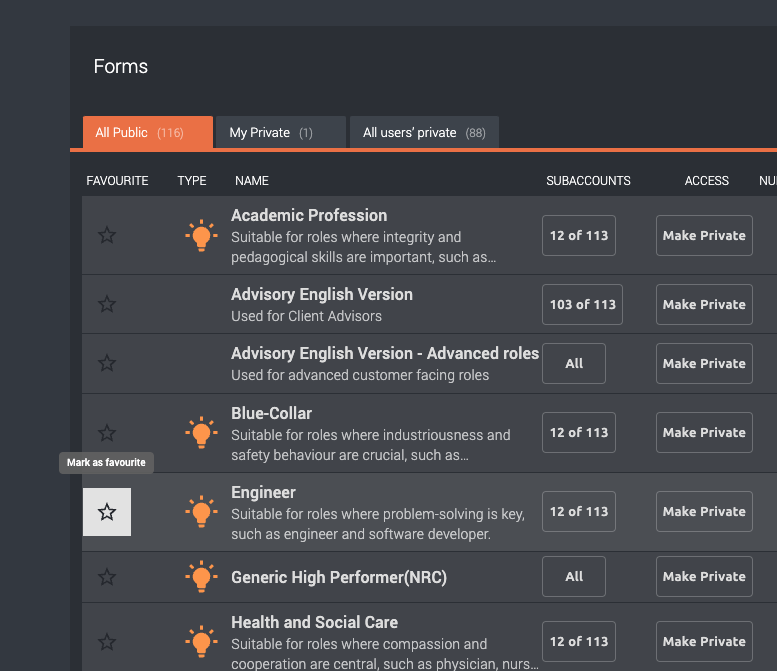The height and width of the screenshot is (671, 777).
Task: Open 'All' subaccounts for Advisory Advanced roles
Action: coord(574,364)
